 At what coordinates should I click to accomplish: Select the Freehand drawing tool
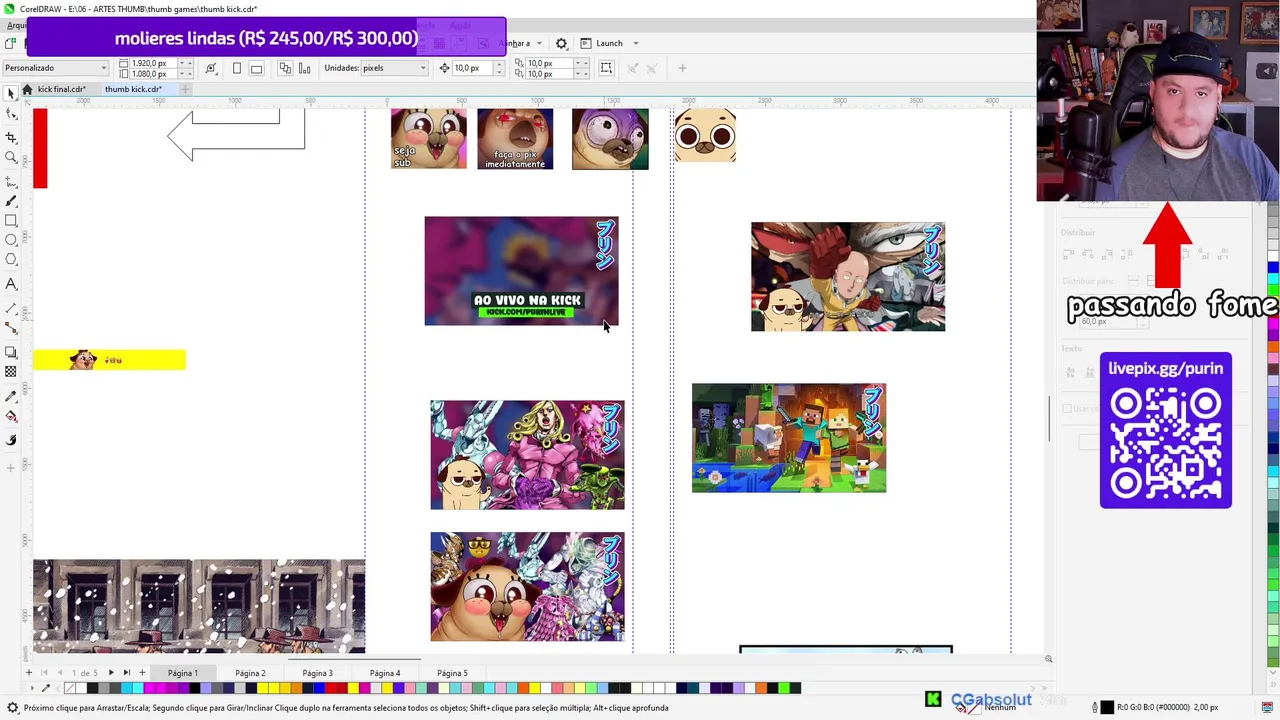pos(11,181)
